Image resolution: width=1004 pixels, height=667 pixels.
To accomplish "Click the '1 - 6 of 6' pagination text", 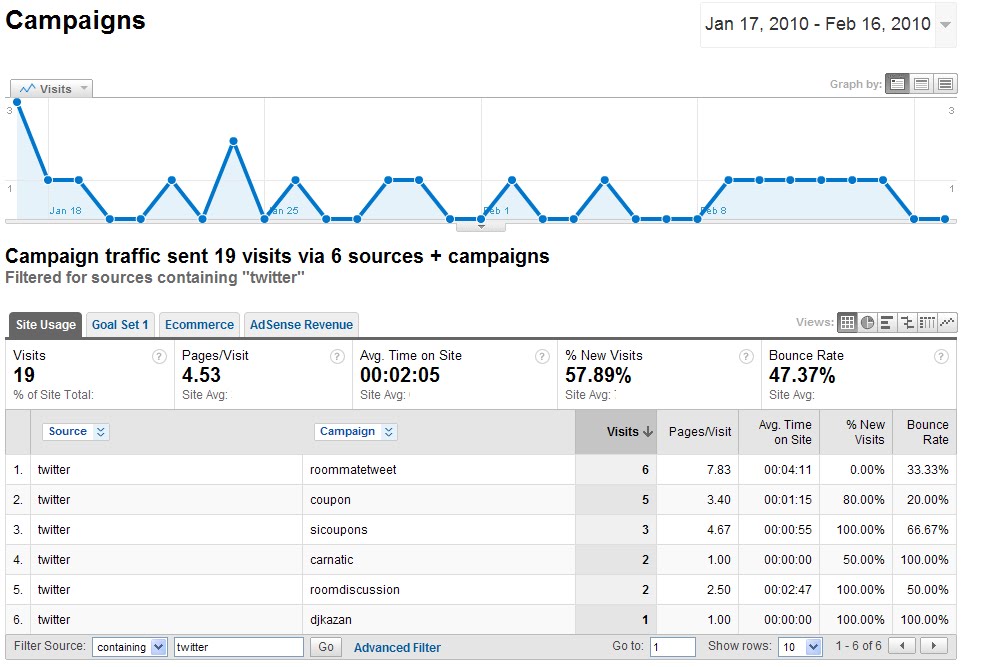I will [859, 646].
